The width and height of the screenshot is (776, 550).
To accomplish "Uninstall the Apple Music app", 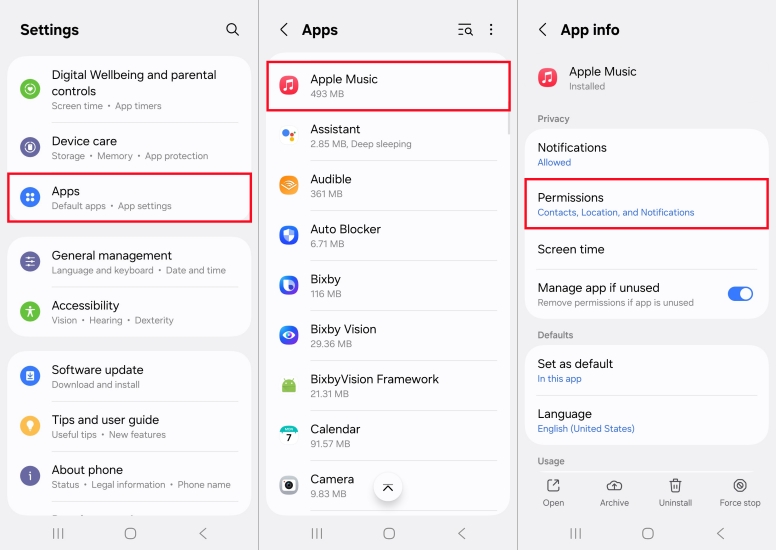I will click(675, 492).
